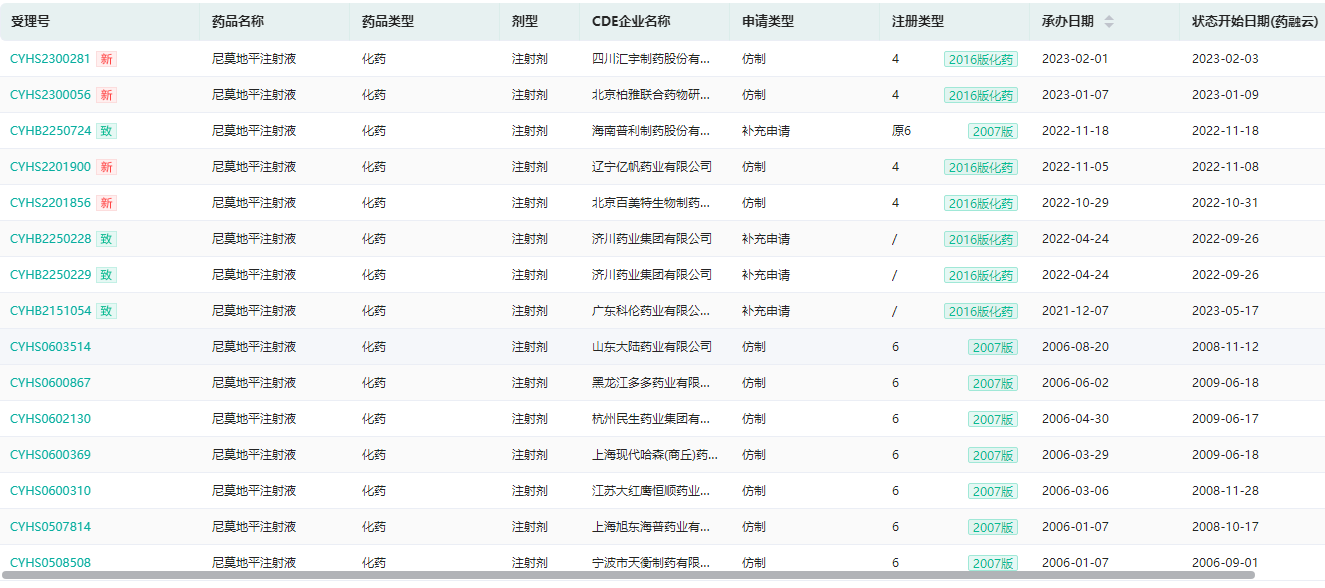Open the CYHS0507814 record link

[50, 527]
